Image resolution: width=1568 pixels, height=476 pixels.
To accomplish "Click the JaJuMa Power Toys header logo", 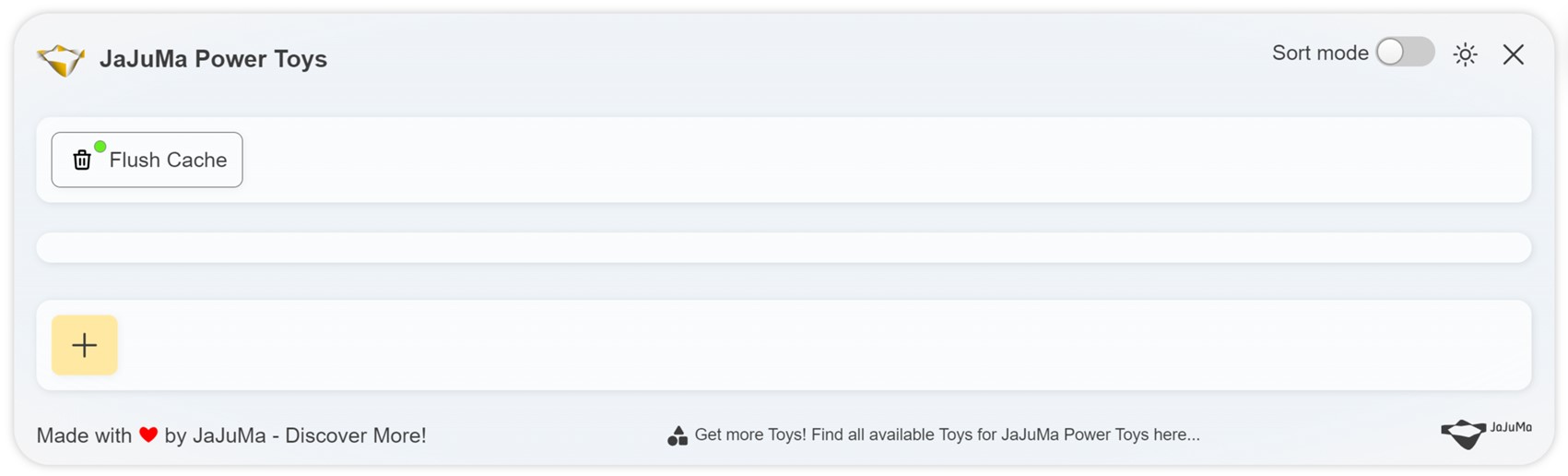I will [61, 60].
